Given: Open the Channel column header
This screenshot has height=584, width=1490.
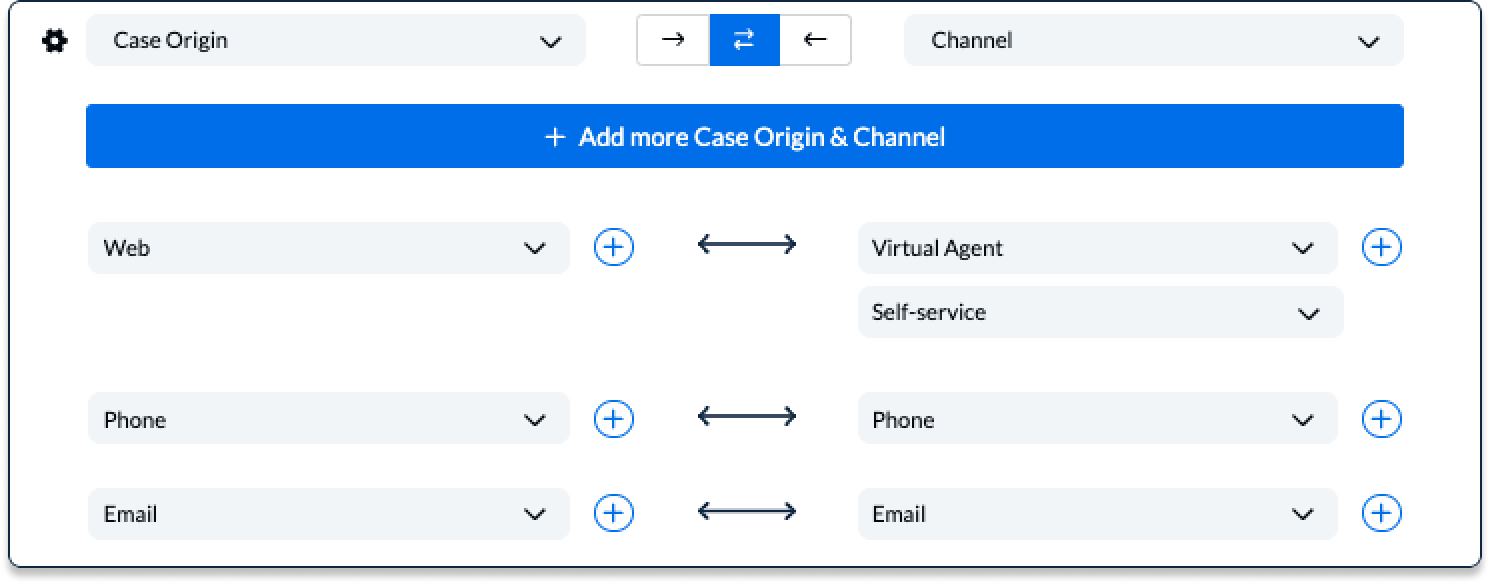Looking at the screenshot, I should (1153, 40).
